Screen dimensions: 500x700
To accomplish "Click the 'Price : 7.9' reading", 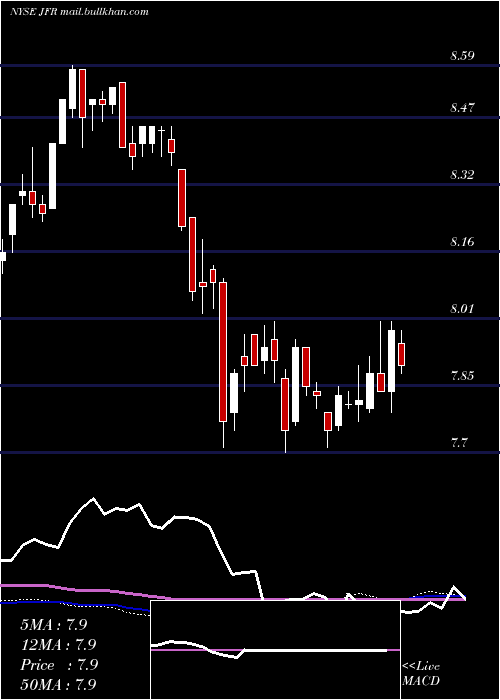I will click(x=59, y=665).
